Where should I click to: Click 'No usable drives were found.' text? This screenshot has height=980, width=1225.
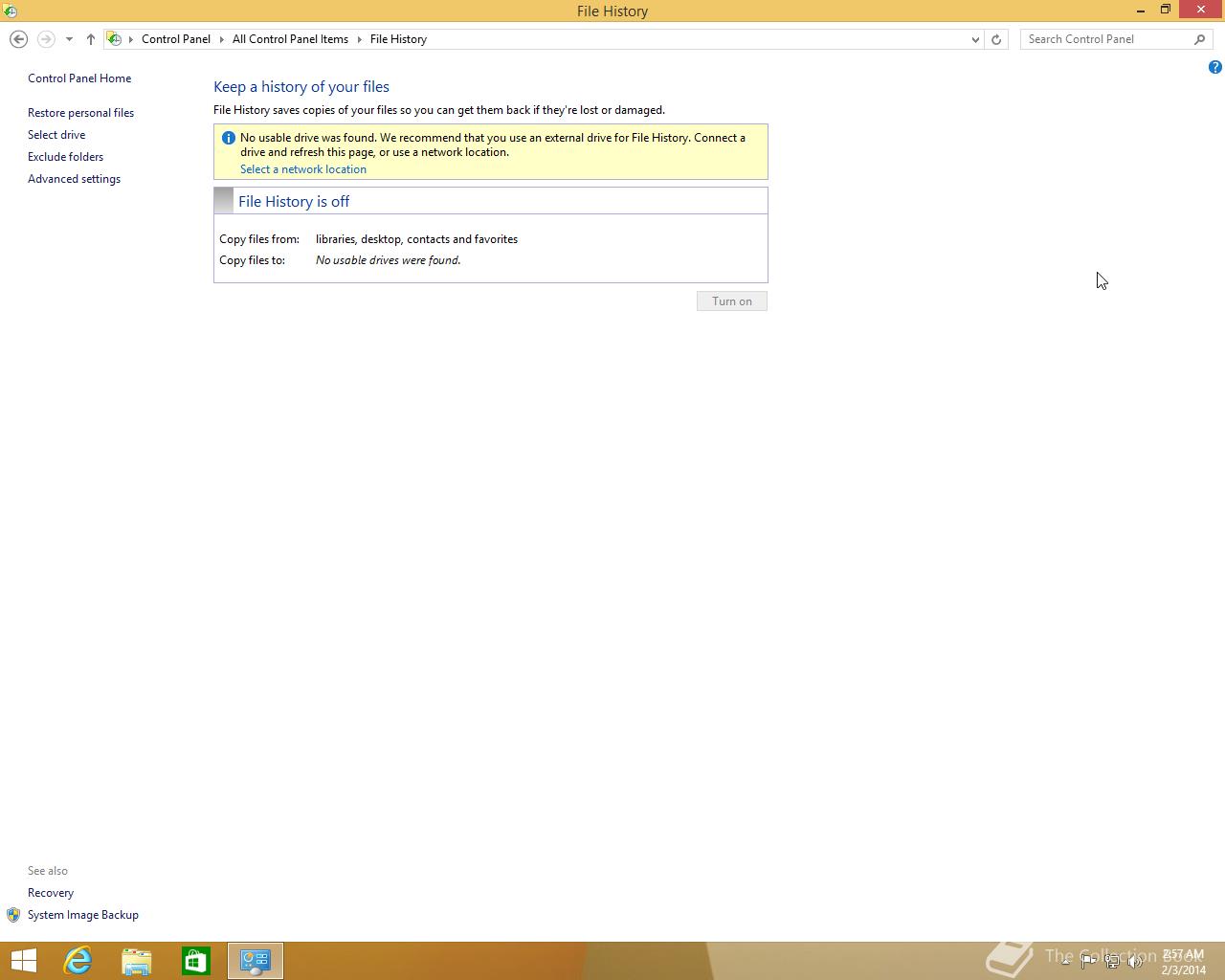pyautogui.click(x=388, y=260)
